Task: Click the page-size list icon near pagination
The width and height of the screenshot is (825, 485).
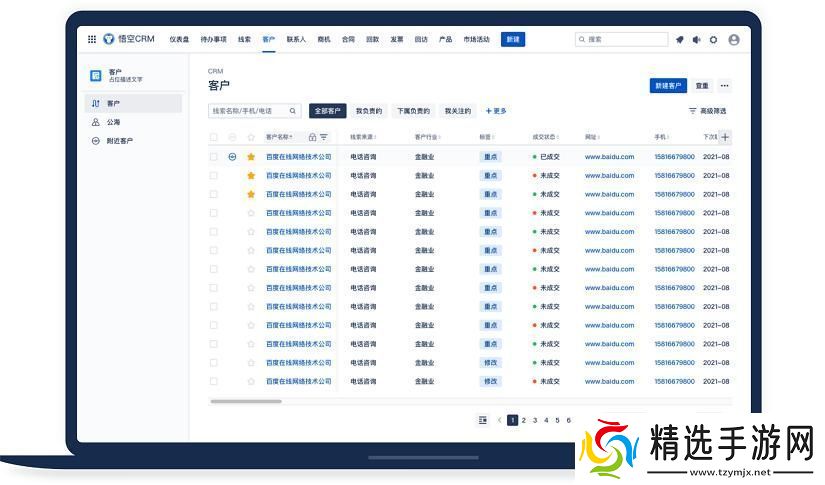Action: click(x=482, y=420)
